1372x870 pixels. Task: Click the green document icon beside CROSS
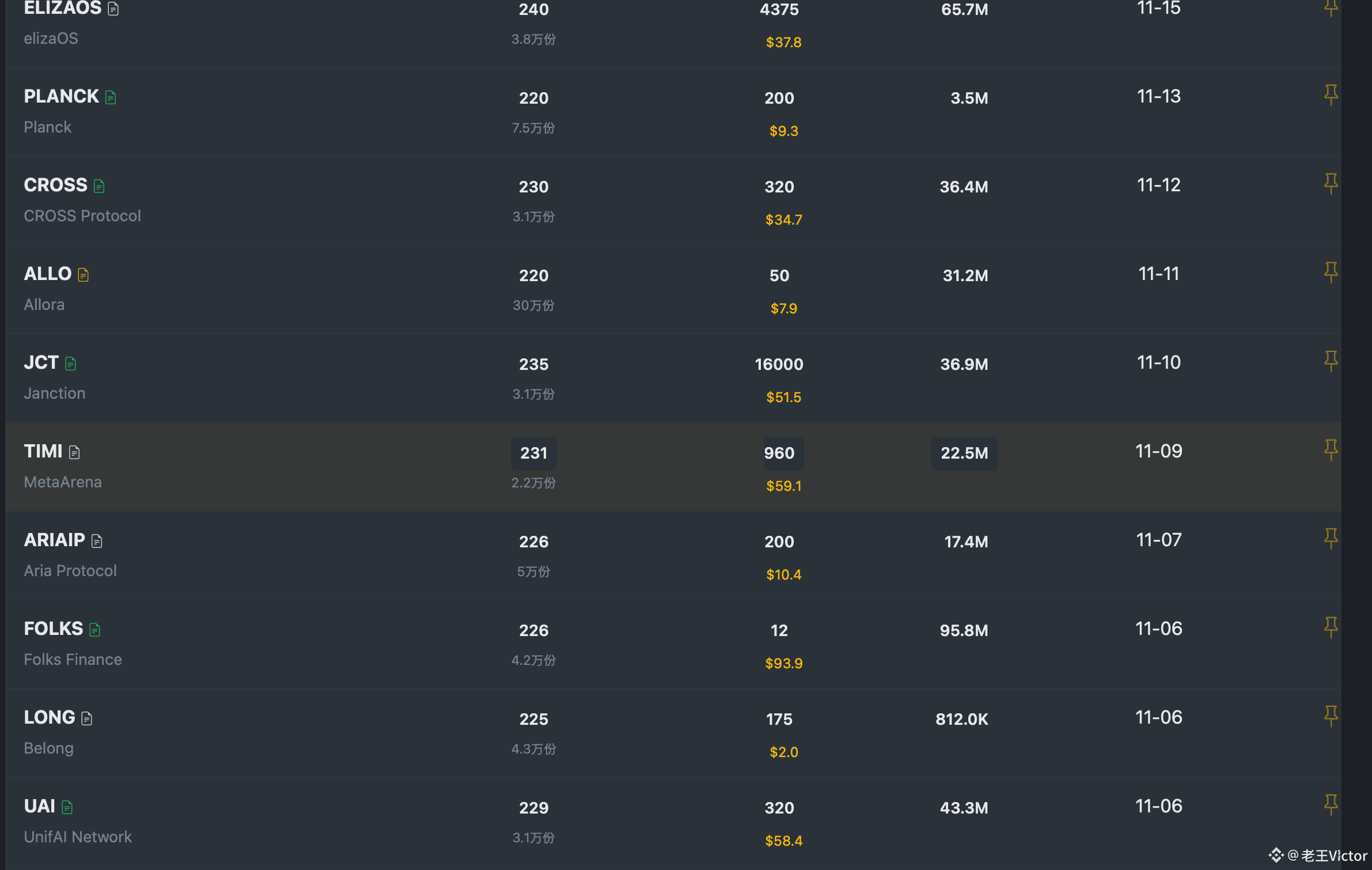(x=99, y=186)
